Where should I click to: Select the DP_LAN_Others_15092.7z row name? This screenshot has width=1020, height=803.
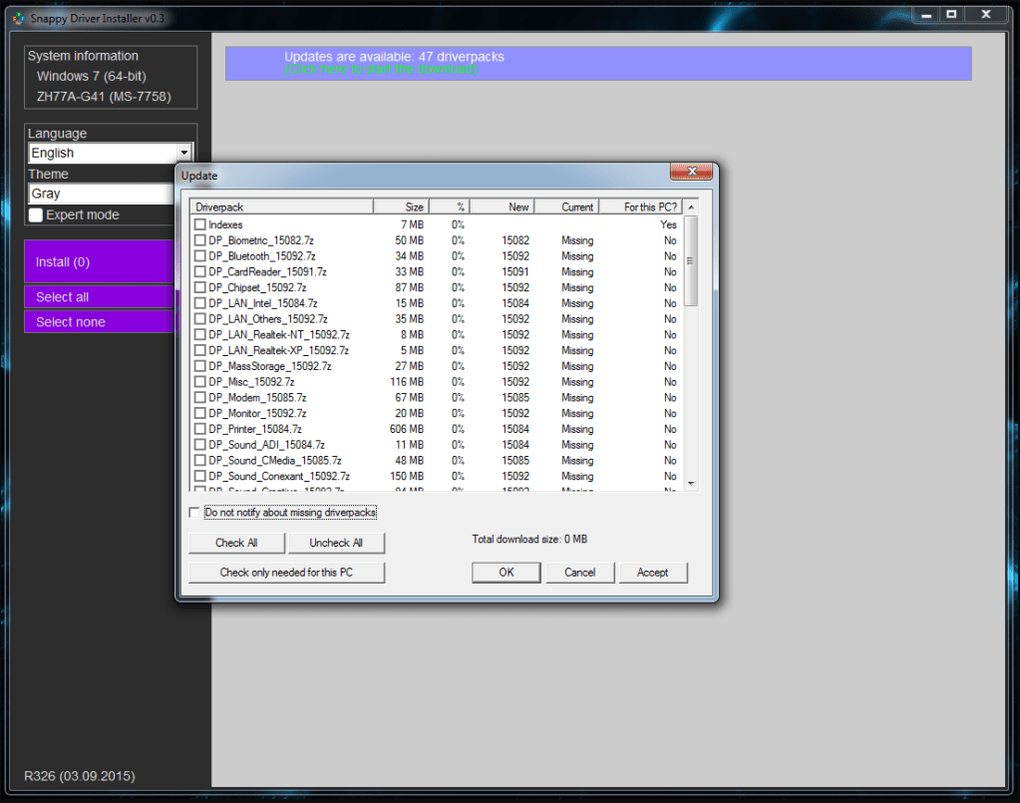point(267,319)
